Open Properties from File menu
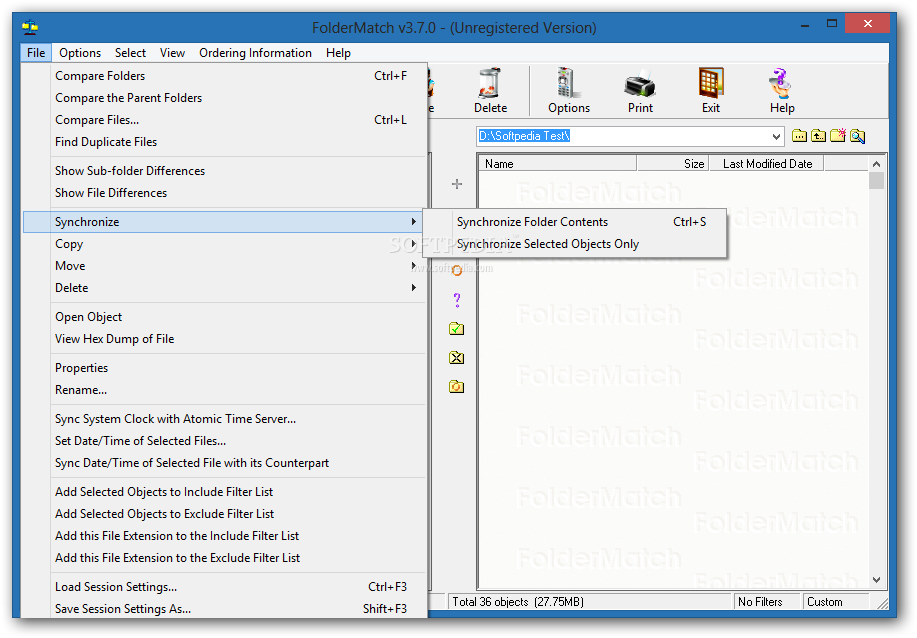917x638 pixels. click(225, 368)
